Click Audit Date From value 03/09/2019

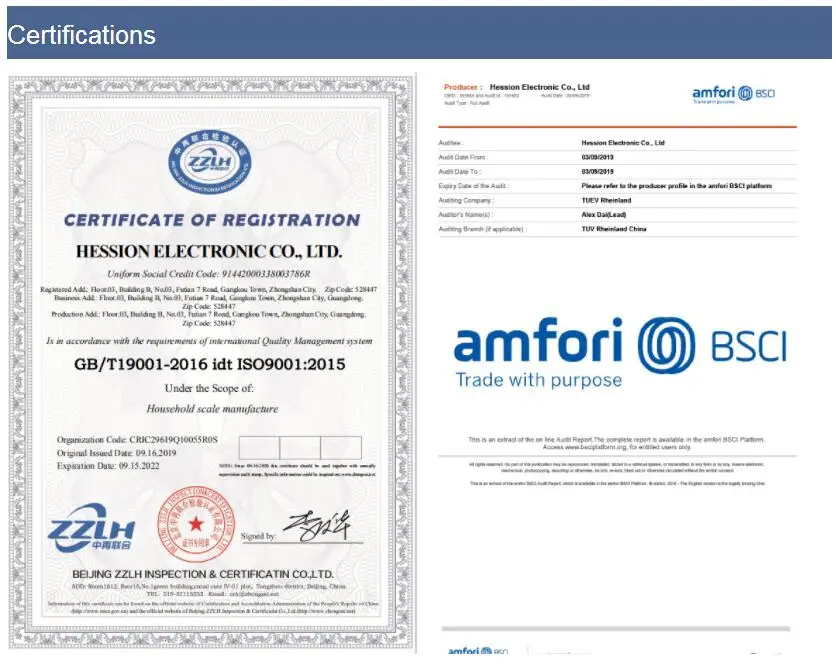tap(597, 157)
